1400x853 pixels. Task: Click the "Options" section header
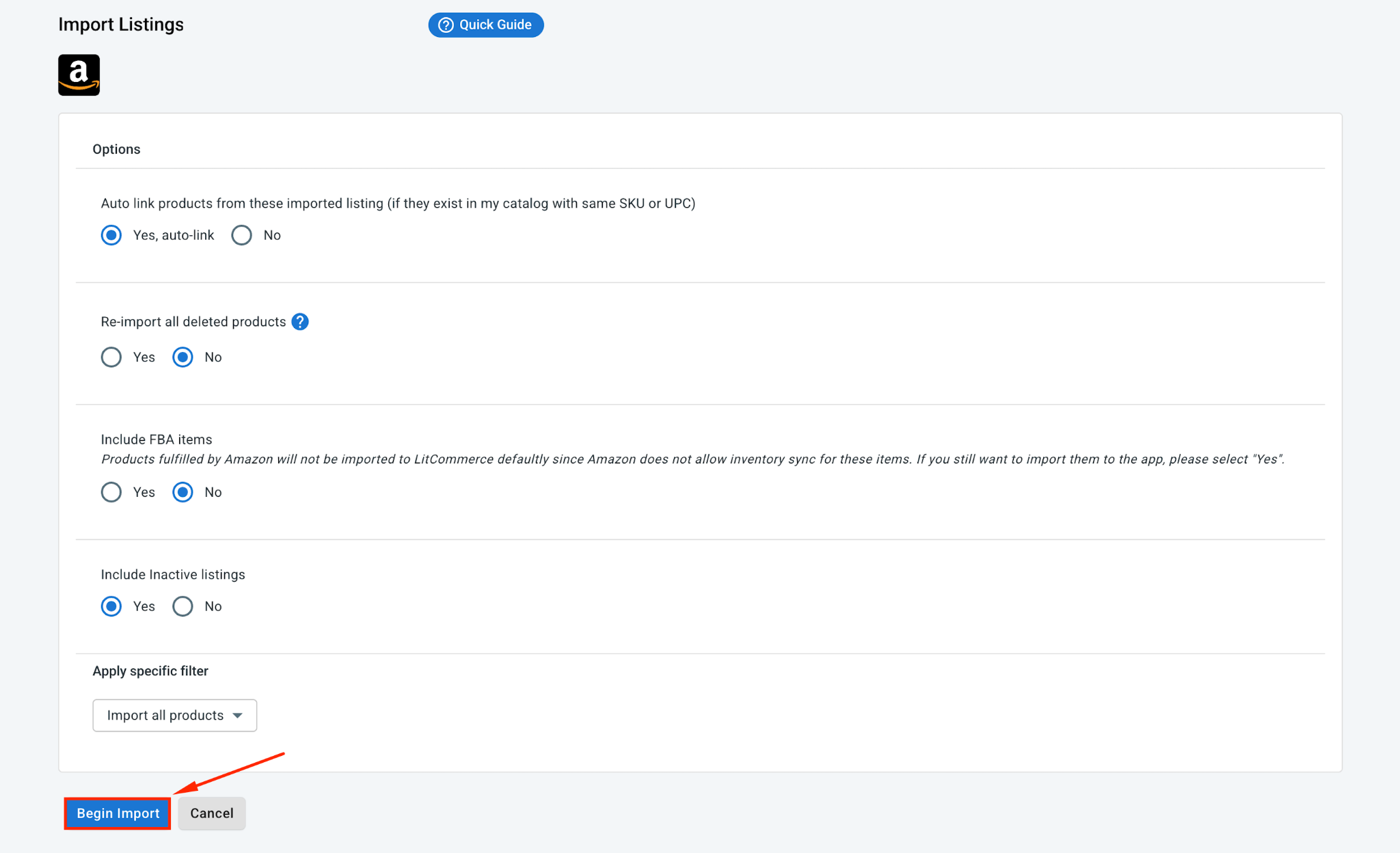pos(116,149)
